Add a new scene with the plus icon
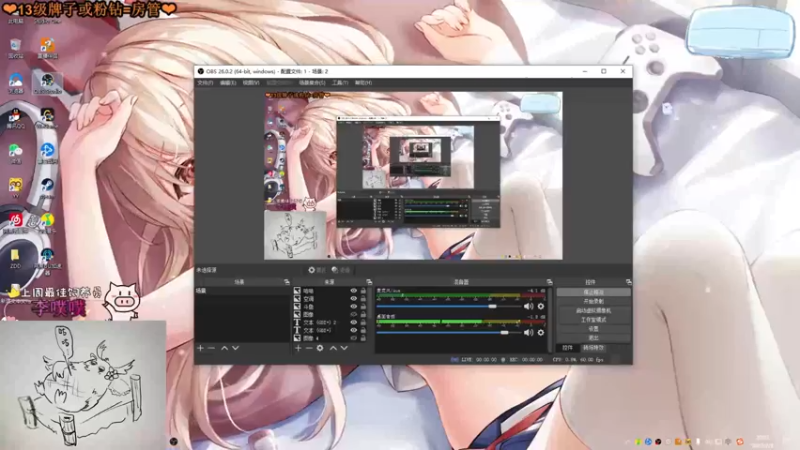Viewport: 800px width, 450px height. coord(200,348)
